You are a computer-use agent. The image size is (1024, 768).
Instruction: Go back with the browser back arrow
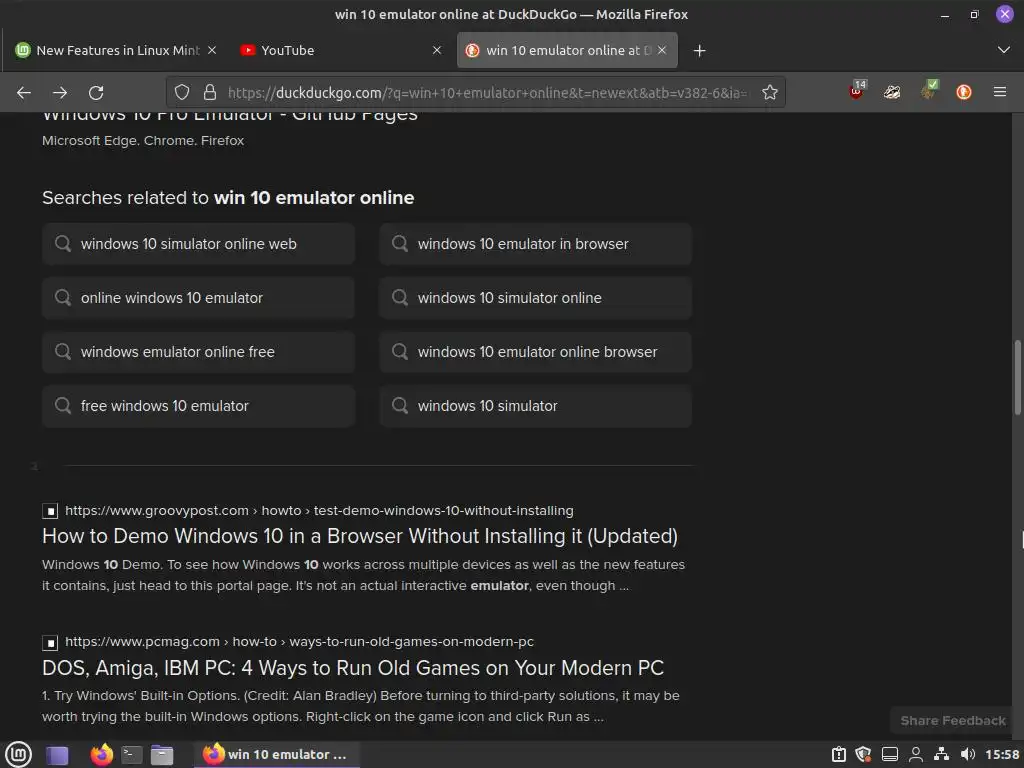24,93
